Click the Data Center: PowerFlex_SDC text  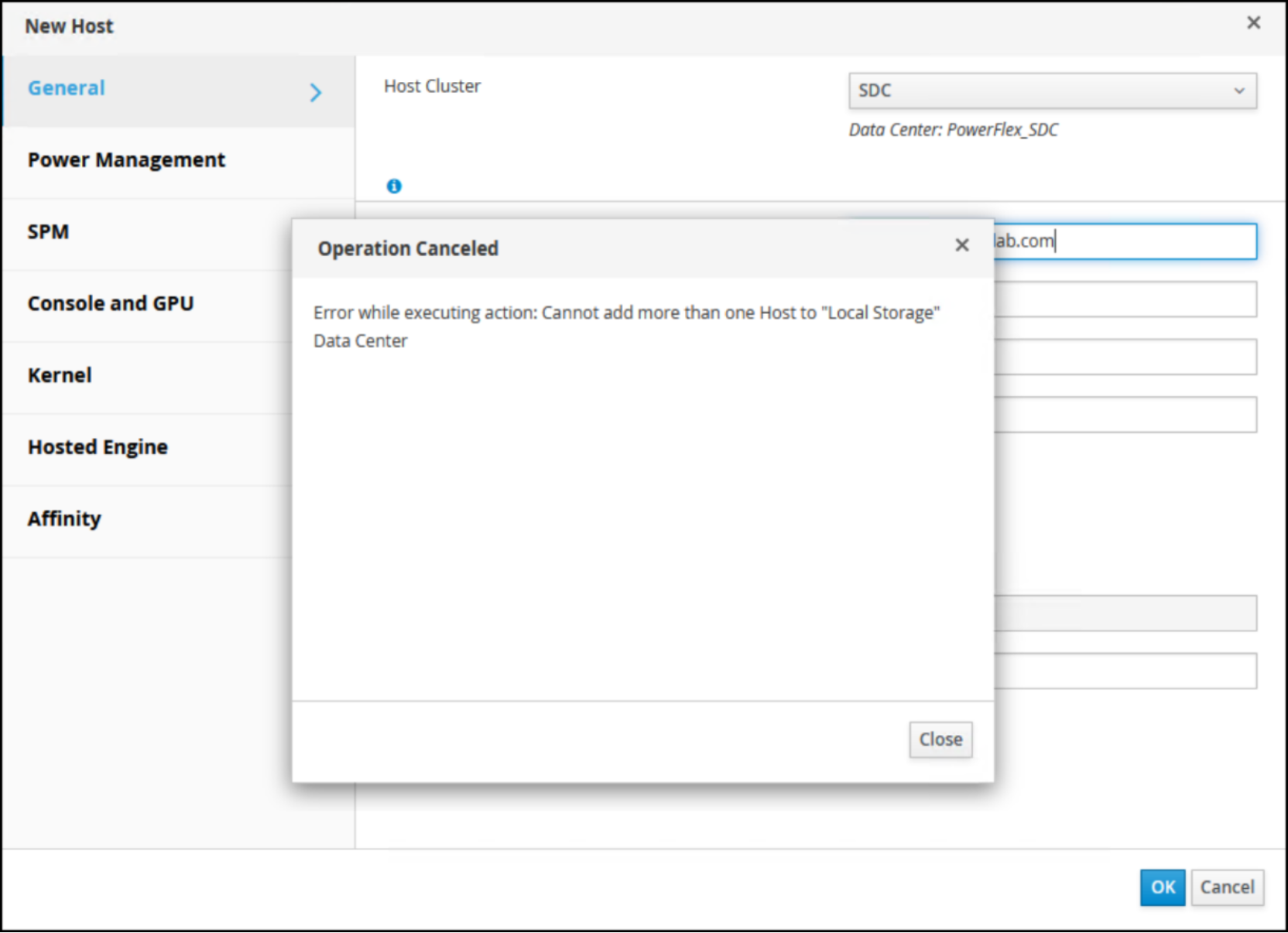tap(954, 130)
